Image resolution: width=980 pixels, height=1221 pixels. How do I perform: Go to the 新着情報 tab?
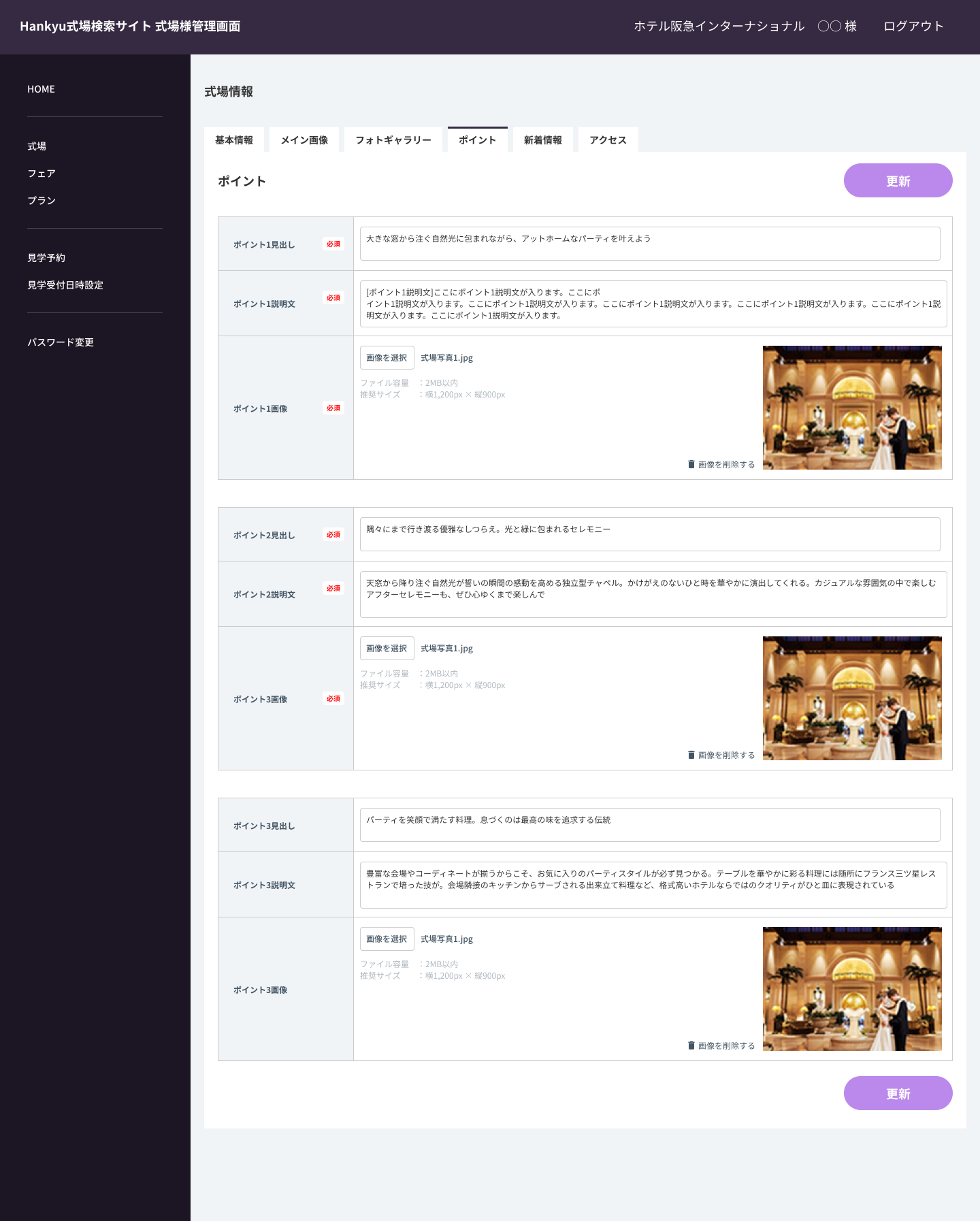[543, 140]
